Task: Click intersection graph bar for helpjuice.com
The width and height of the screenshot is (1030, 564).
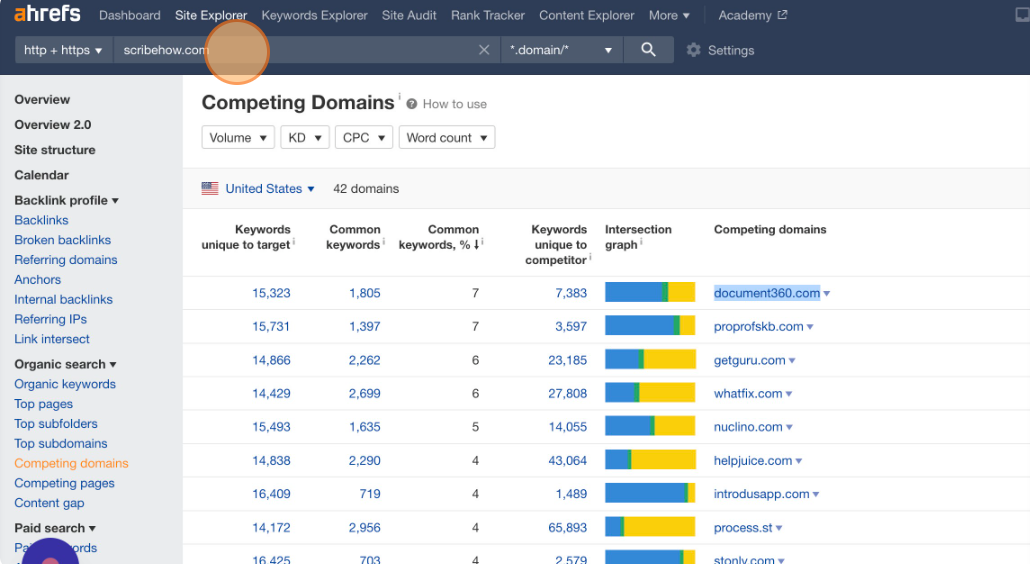Action: tap(650, 460)
